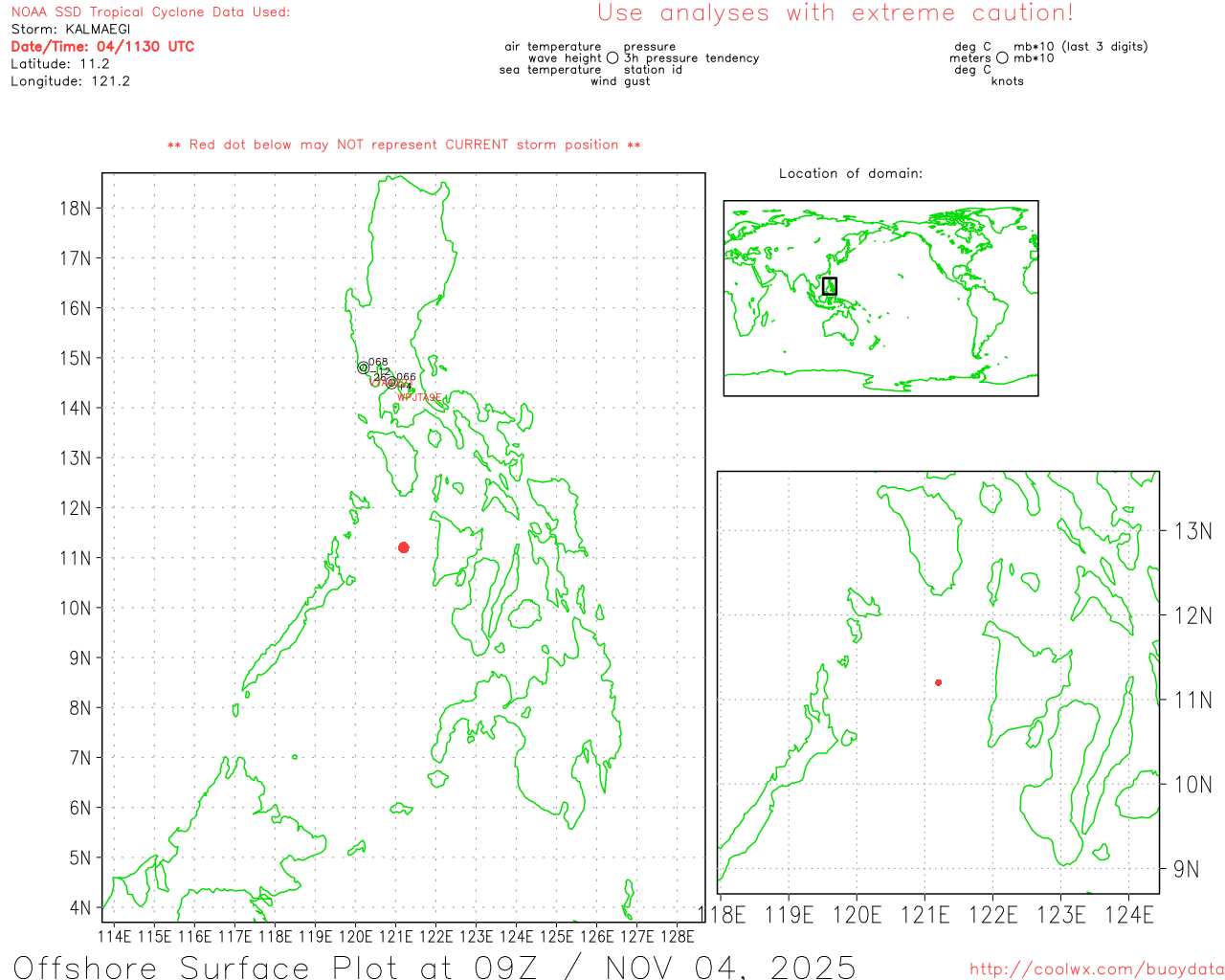Click the right legend units circle

click(1002, 58)
